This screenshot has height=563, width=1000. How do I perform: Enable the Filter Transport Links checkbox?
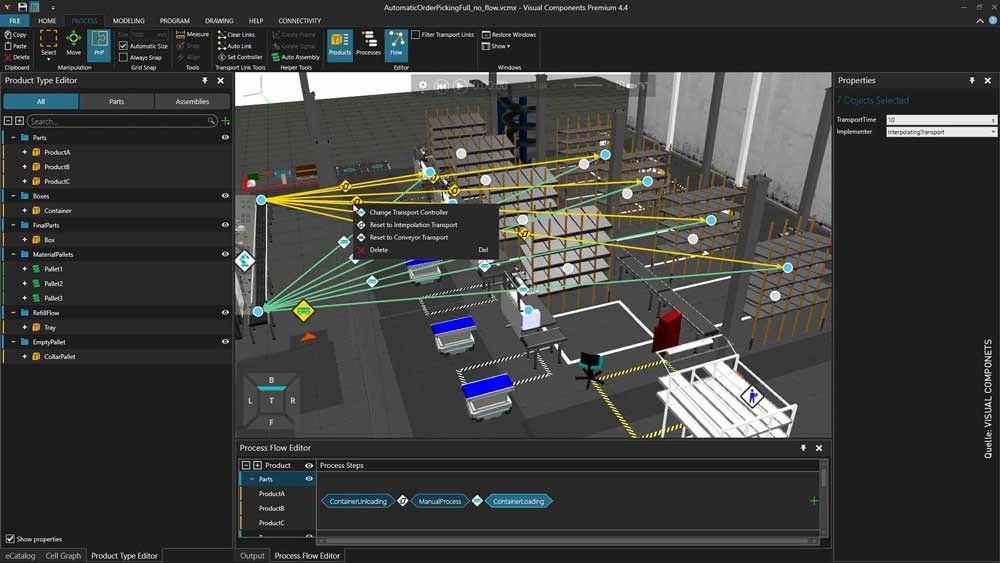[416, 35]
